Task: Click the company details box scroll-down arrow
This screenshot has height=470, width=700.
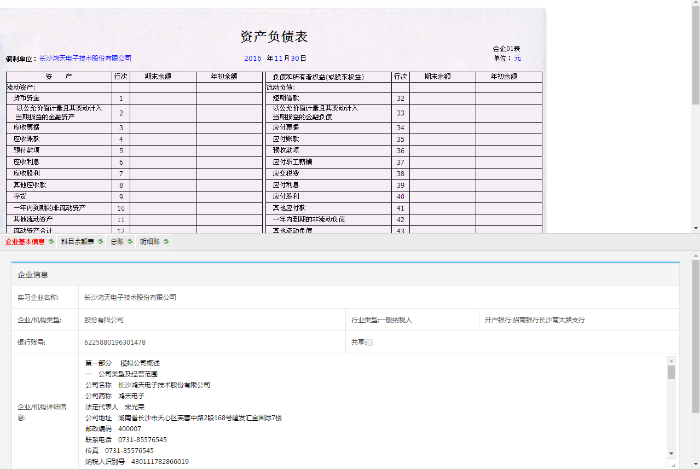Action: [x=671, y=453]
